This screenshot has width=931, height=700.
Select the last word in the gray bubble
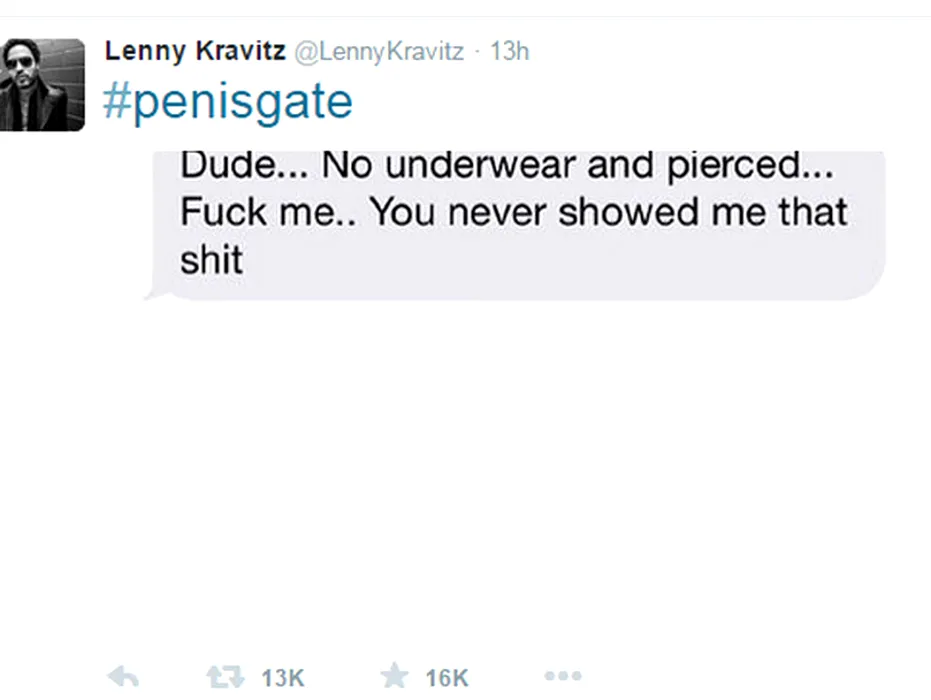[x=211, y=260]
